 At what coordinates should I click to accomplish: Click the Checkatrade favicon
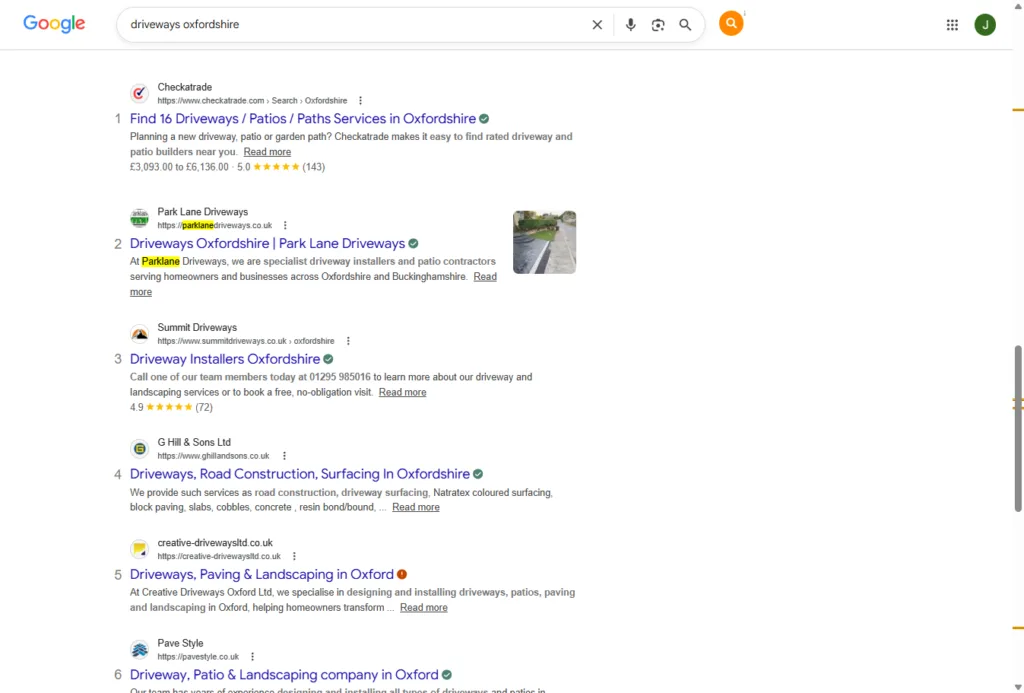(x=139, y=93)
